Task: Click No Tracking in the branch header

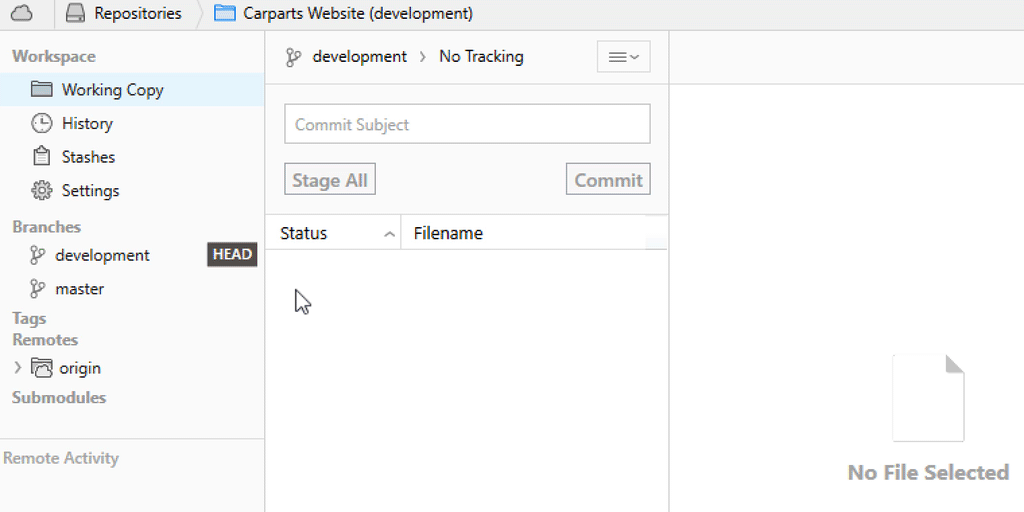Action: click(x=481, y=56)
